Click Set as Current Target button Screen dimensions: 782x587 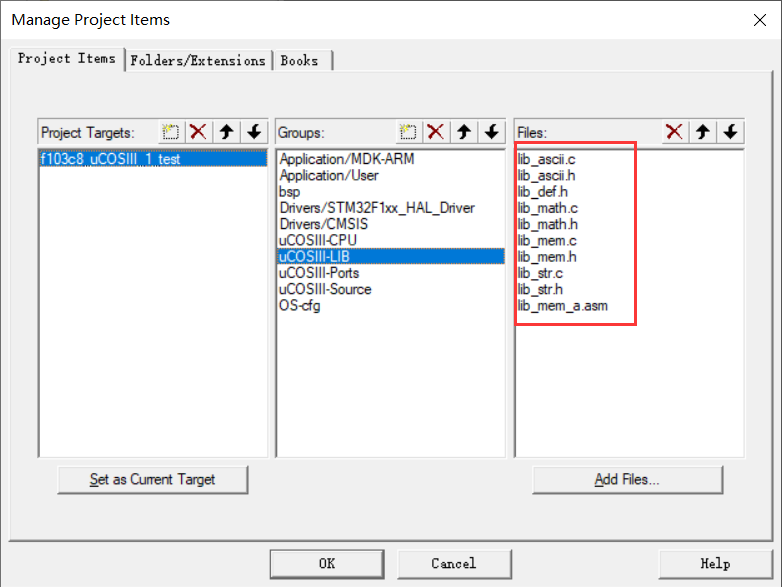click(153, 480)
